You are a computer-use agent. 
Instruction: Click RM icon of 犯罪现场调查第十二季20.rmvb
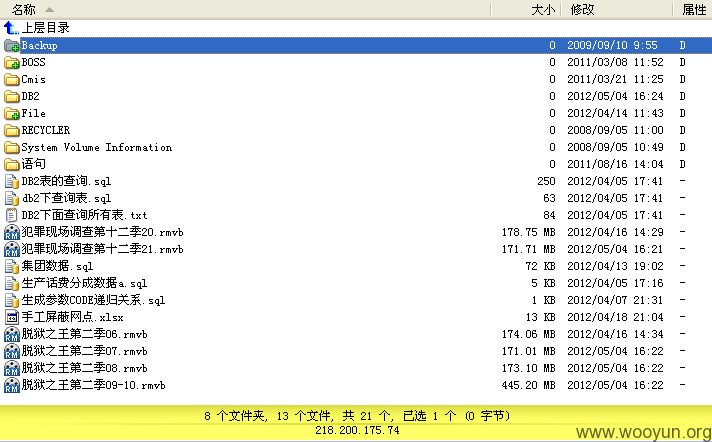[x=11, y=233]
